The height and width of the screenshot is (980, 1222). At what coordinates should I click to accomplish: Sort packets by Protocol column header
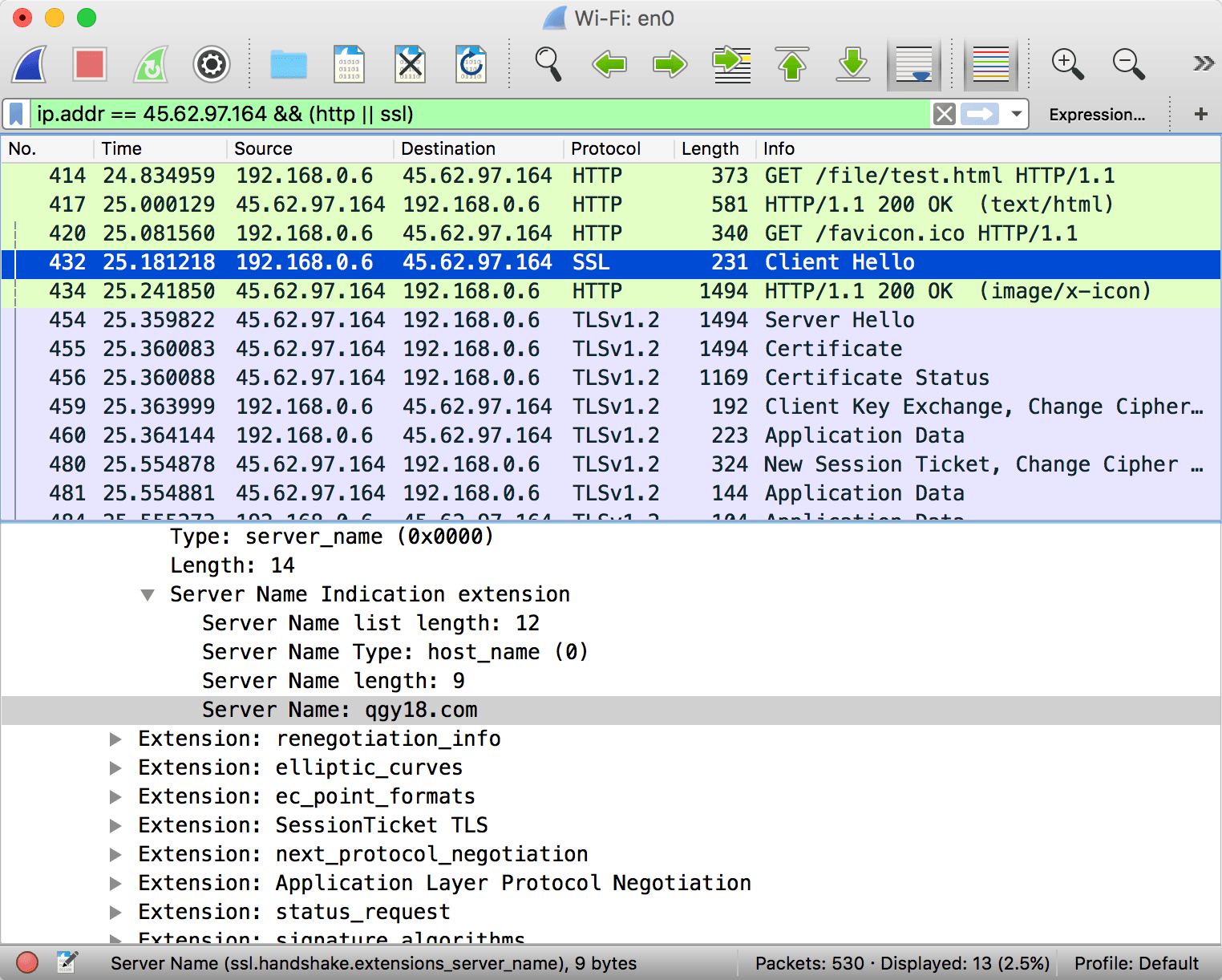click(x=605, y=149)
